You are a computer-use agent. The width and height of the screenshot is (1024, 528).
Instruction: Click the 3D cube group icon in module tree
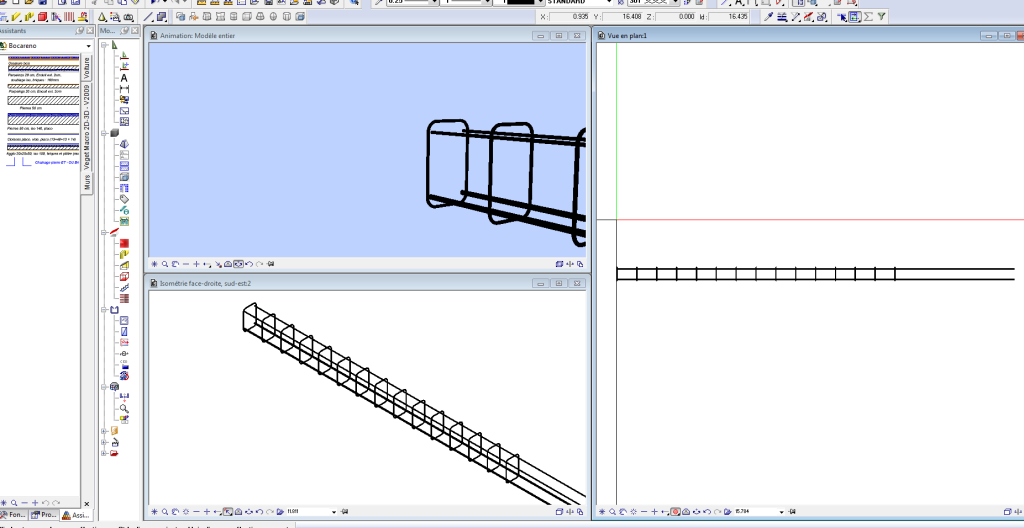(114, 133)
